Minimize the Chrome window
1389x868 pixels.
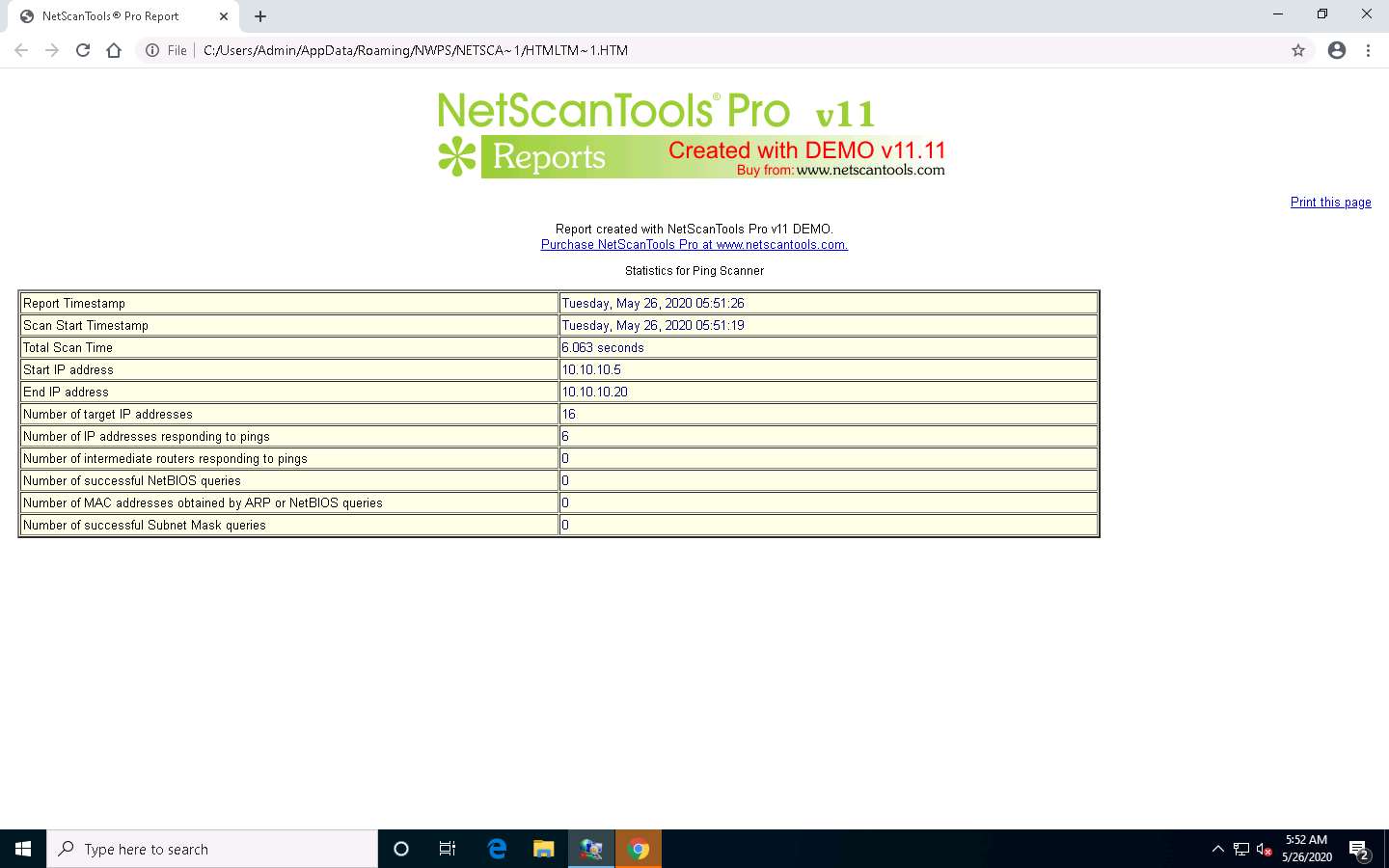coord(1278,14)
